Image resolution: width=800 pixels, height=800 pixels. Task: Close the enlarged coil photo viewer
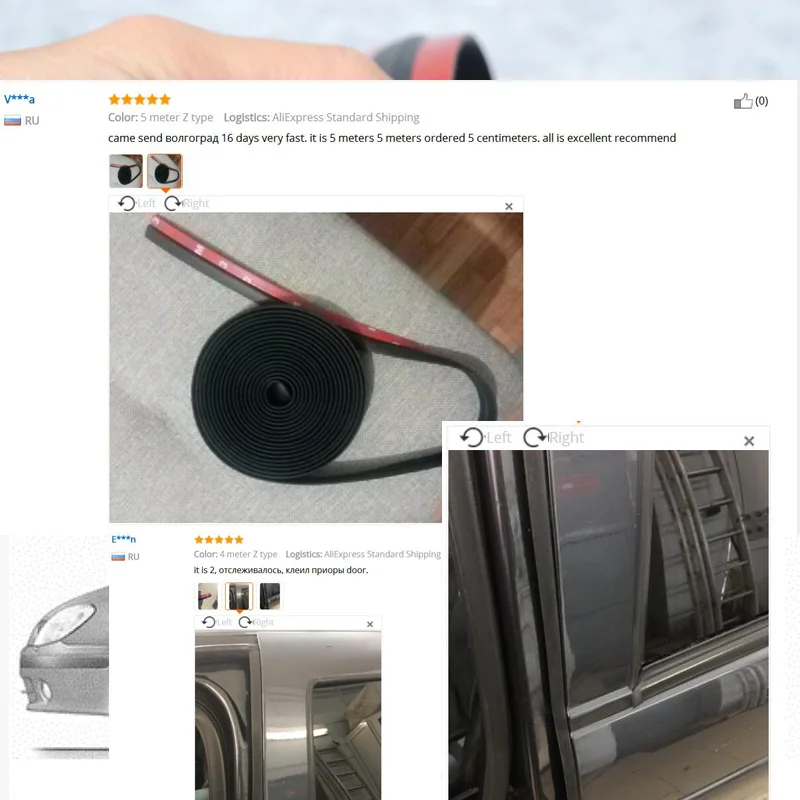click(509, 206)
